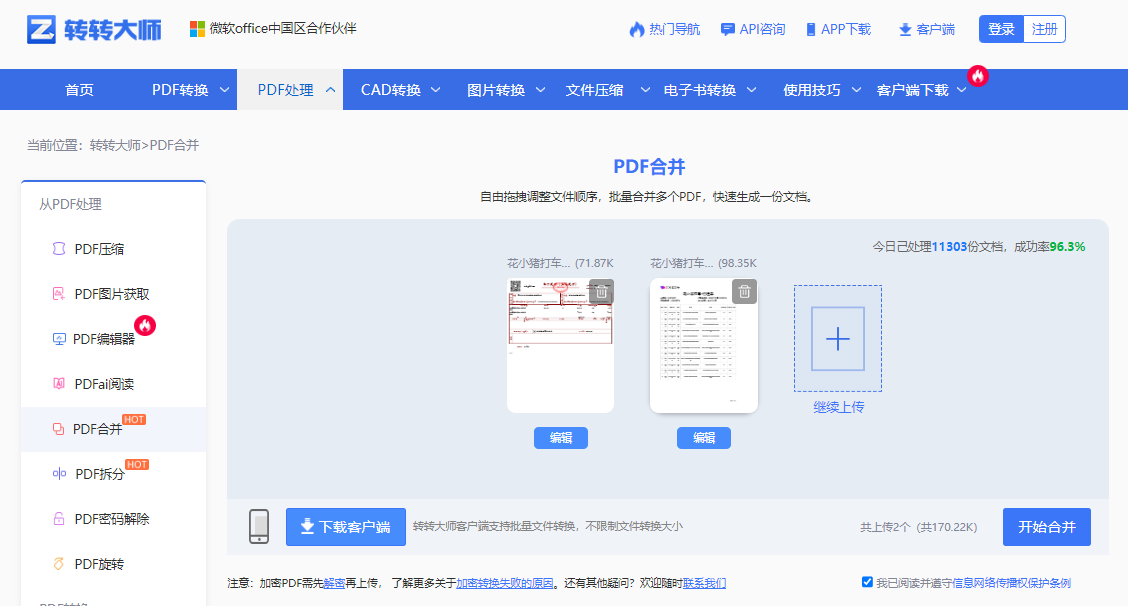The width and height of the screenshot is (1128, 606).
Task: Delete the first uploaded PDF via trash icon
Action: point(601,291)
